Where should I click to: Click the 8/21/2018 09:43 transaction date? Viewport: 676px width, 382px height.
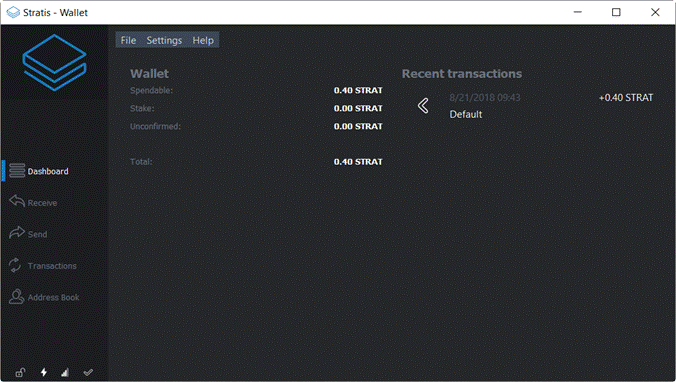click(485, 97)
